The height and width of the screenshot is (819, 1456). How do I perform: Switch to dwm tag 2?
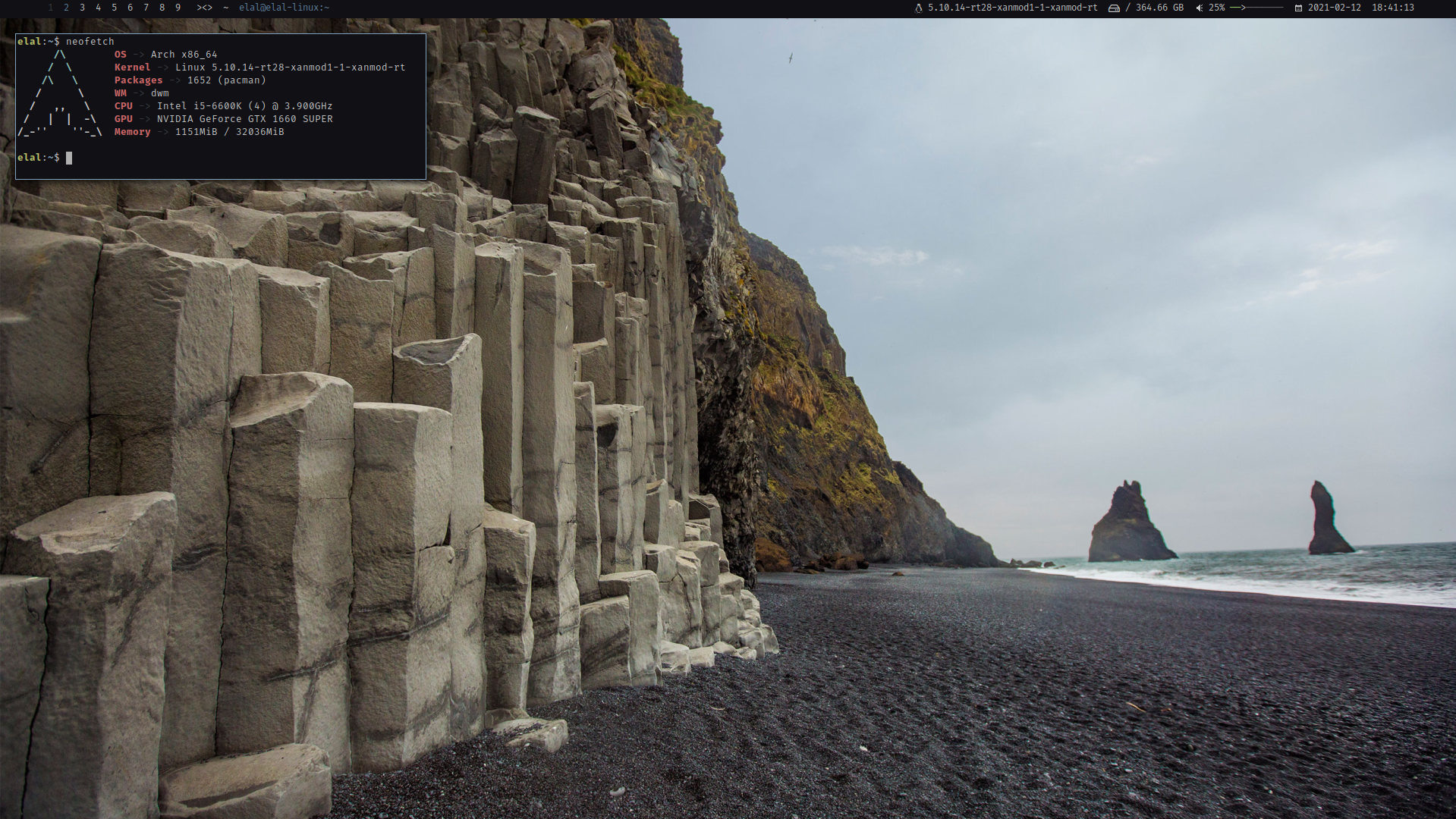66,8
